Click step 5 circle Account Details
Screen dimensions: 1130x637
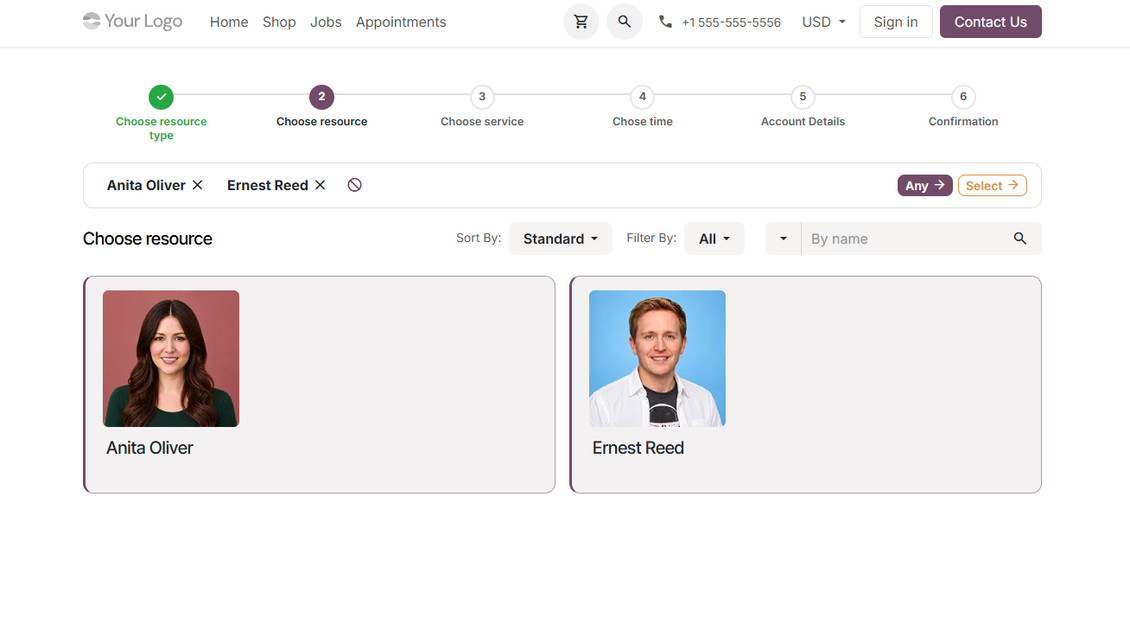click(x=803, y=97)
